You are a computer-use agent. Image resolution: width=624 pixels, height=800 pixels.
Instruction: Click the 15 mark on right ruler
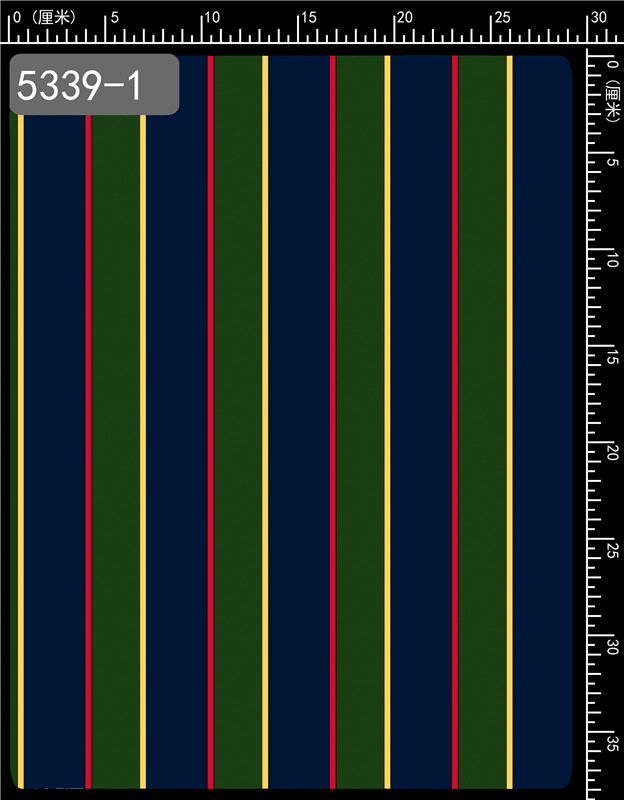point(612,355)
